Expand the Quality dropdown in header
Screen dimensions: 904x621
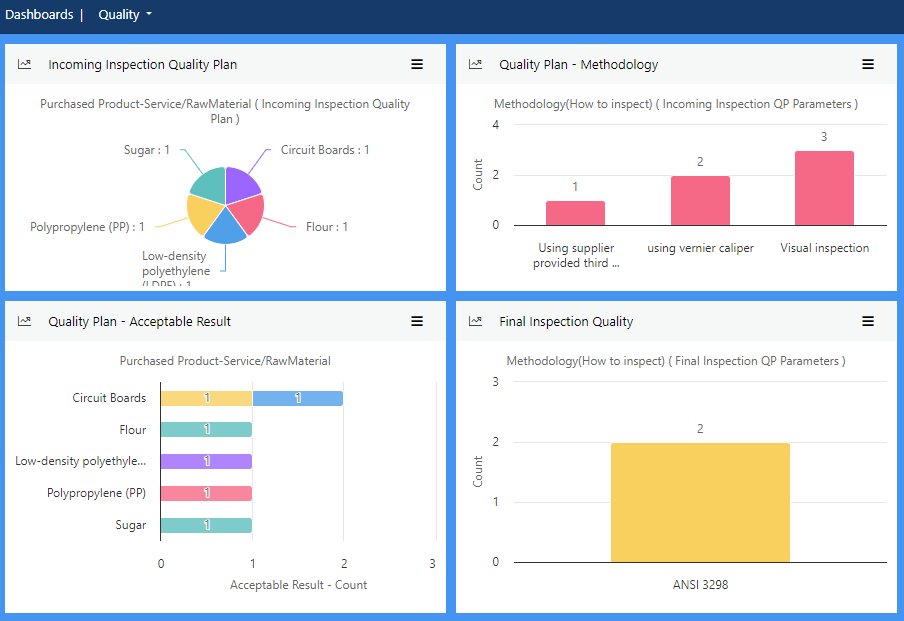pyautogui.click(x=125, y=15)
